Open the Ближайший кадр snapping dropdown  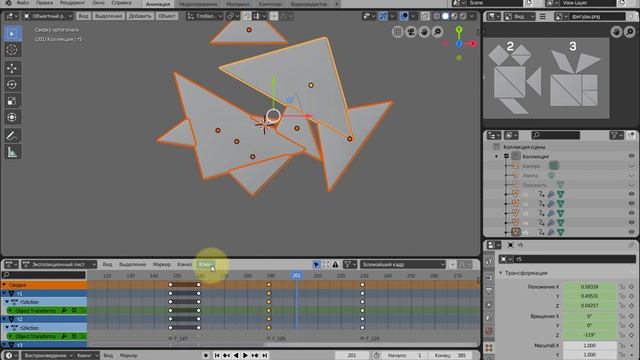(x=402, y=264)
